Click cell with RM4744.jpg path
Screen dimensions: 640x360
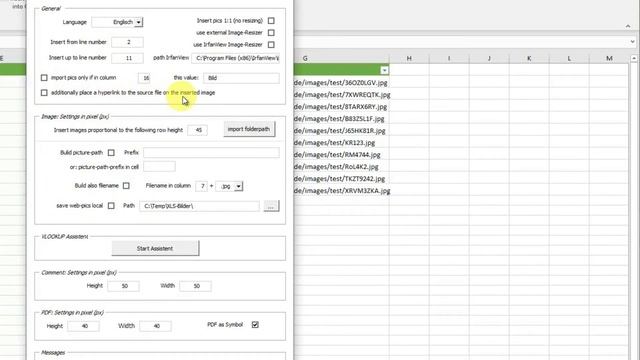coord(341,155)
